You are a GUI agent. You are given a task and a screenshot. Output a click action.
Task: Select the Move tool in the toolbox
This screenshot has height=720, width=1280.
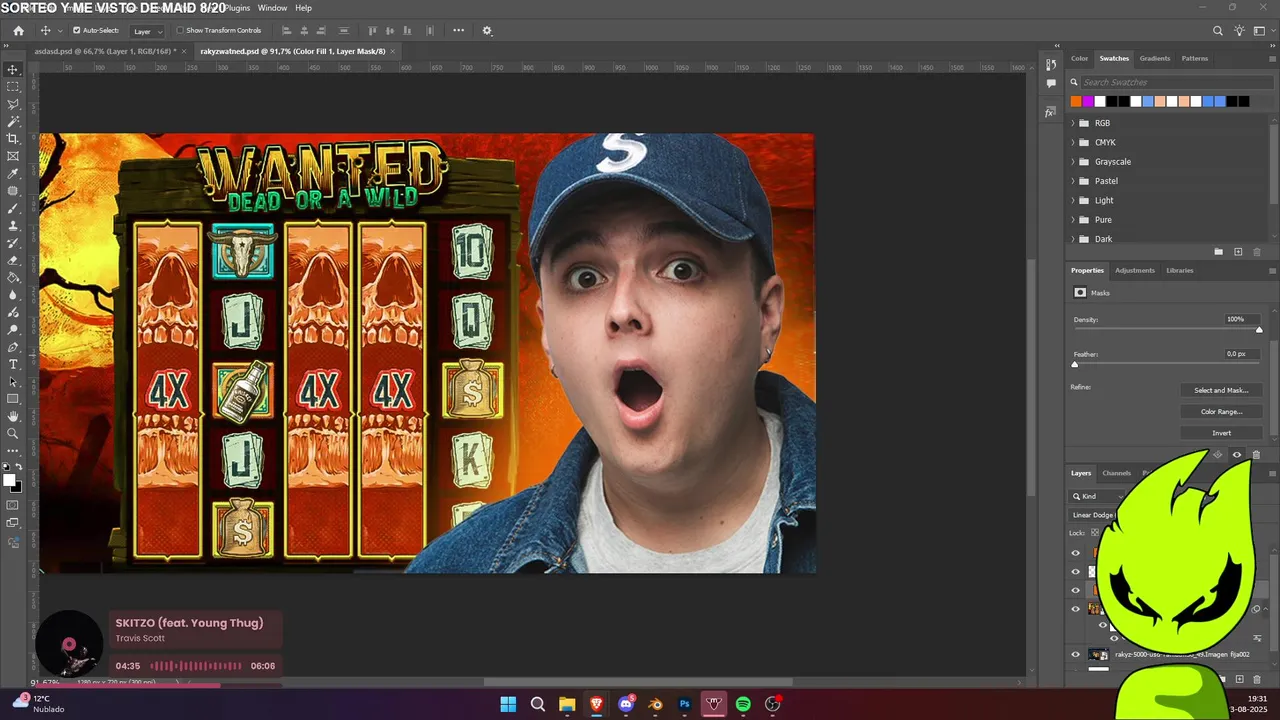pos(13,69)
